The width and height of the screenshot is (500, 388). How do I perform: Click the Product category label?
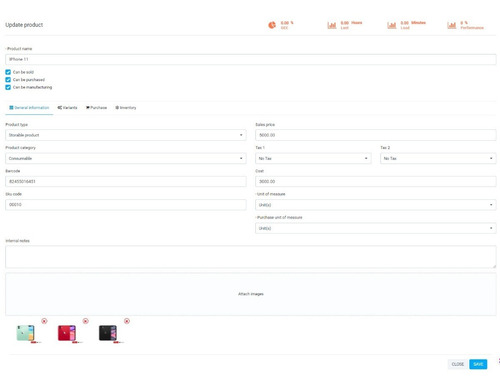click(20, 148)
